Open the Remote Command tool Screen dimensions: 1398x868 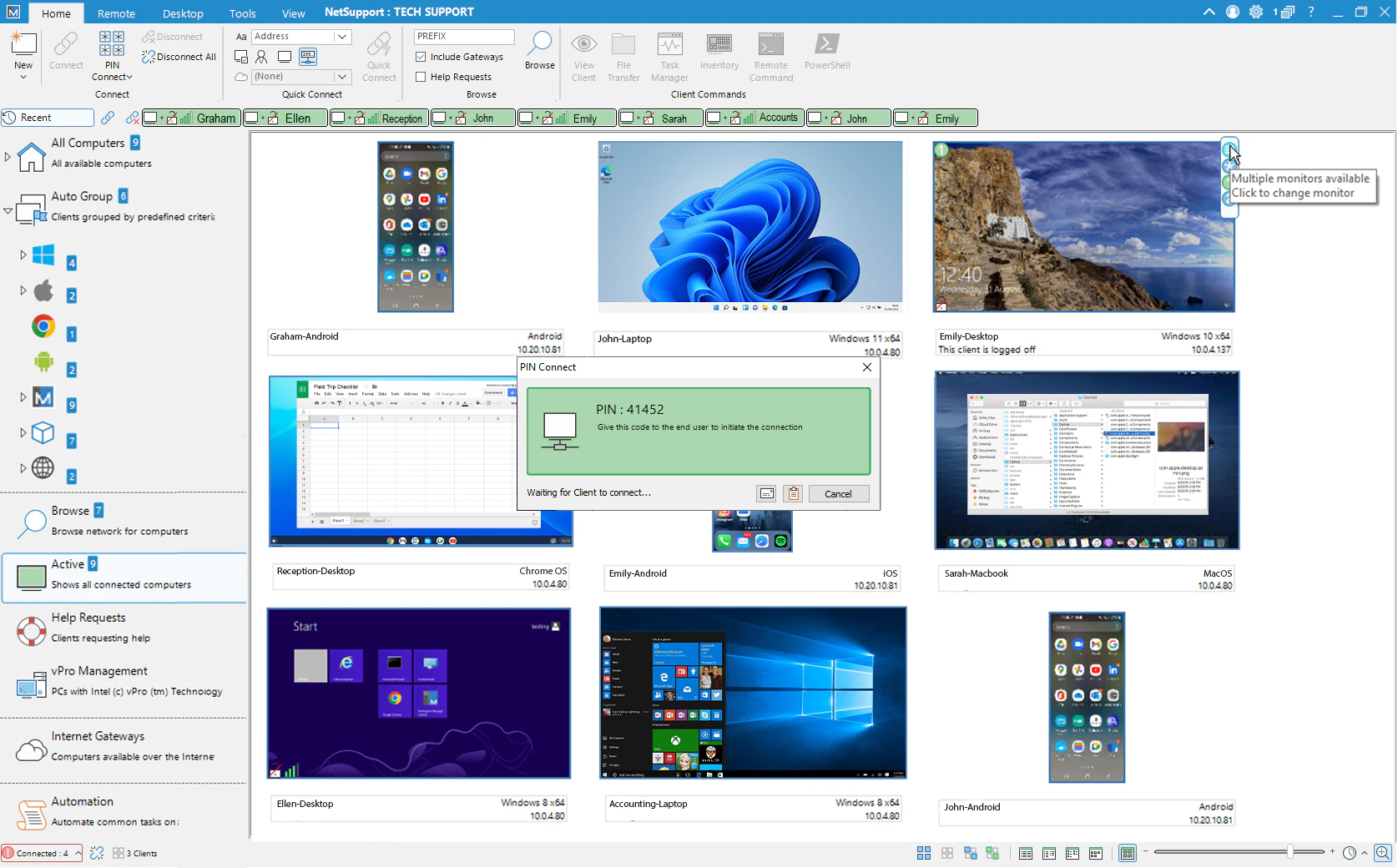point(770,56)
